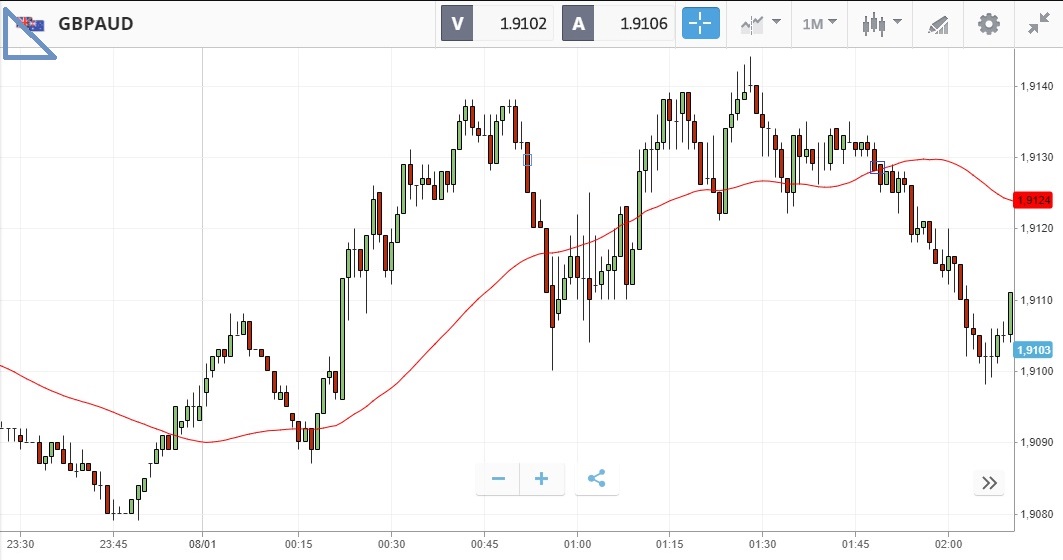1063x560 pixels.
Task: Toggle the crosshair cursor button
Action: point(701,24)
